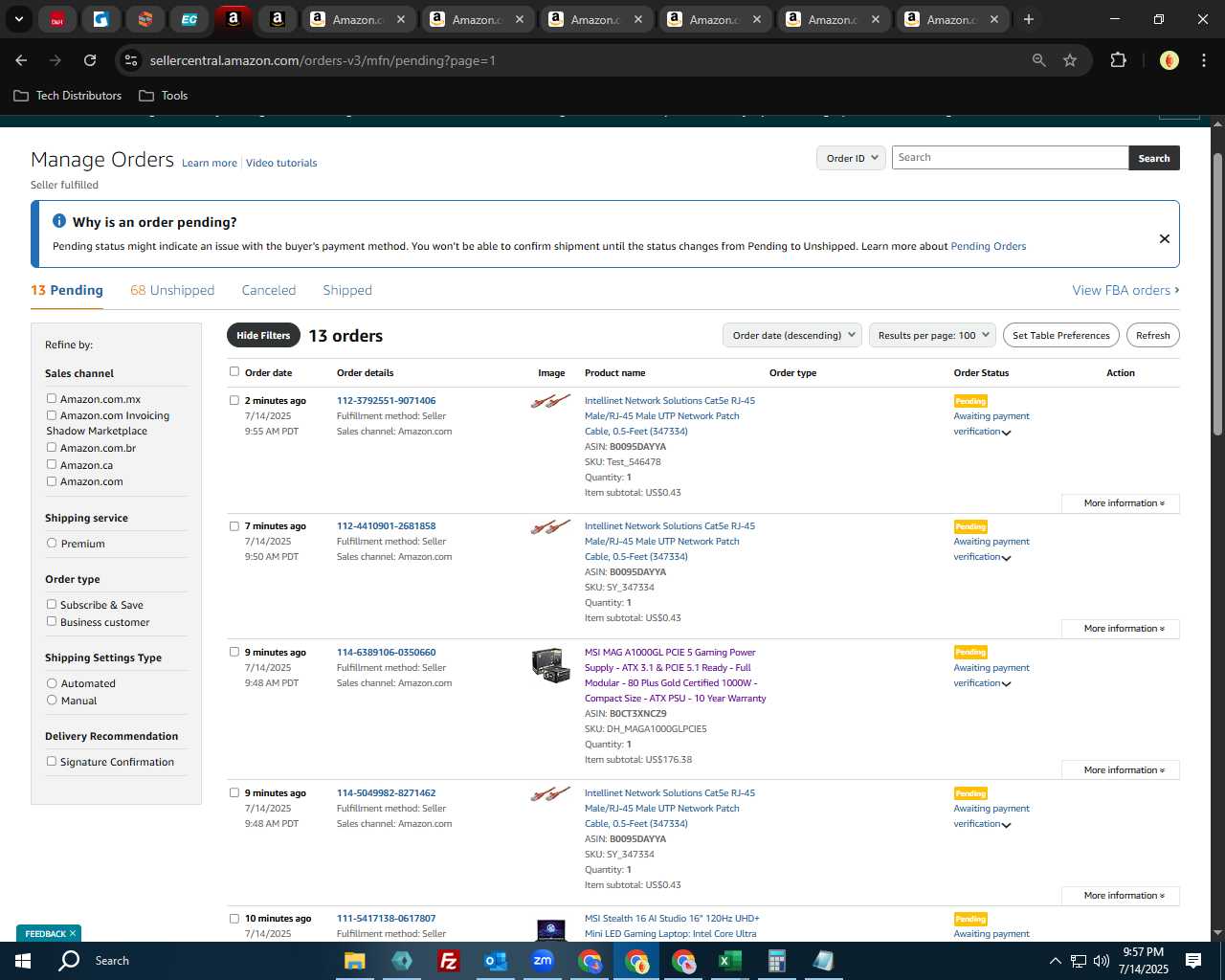Check the Amazon.com Invoicing Shadow Marketplace filter
1225x980 pixels.
point(52,414)
